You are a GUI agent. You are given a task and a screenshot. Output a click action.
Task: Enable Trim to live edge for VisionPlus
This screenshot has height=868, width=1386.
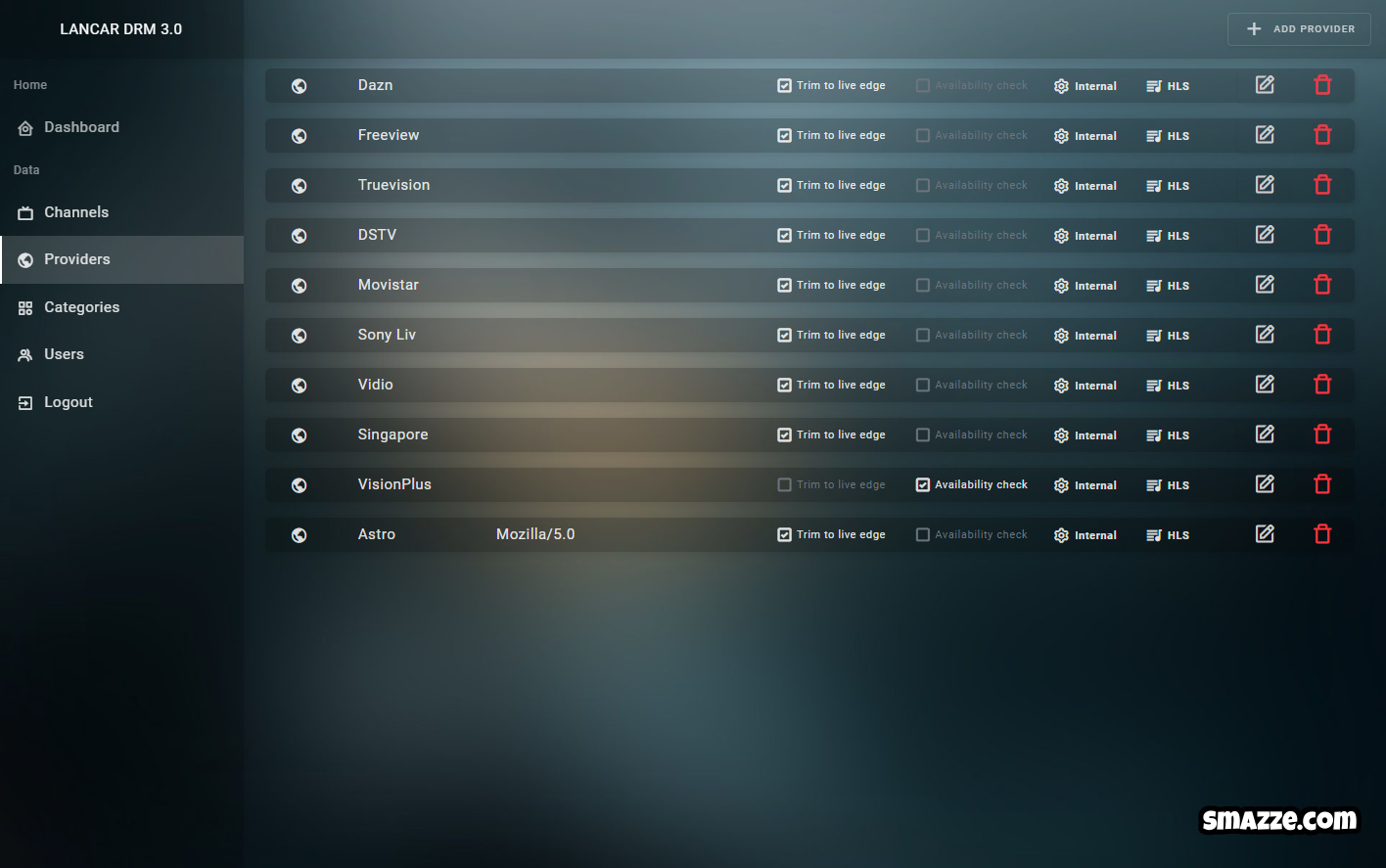tap(784, 484)
